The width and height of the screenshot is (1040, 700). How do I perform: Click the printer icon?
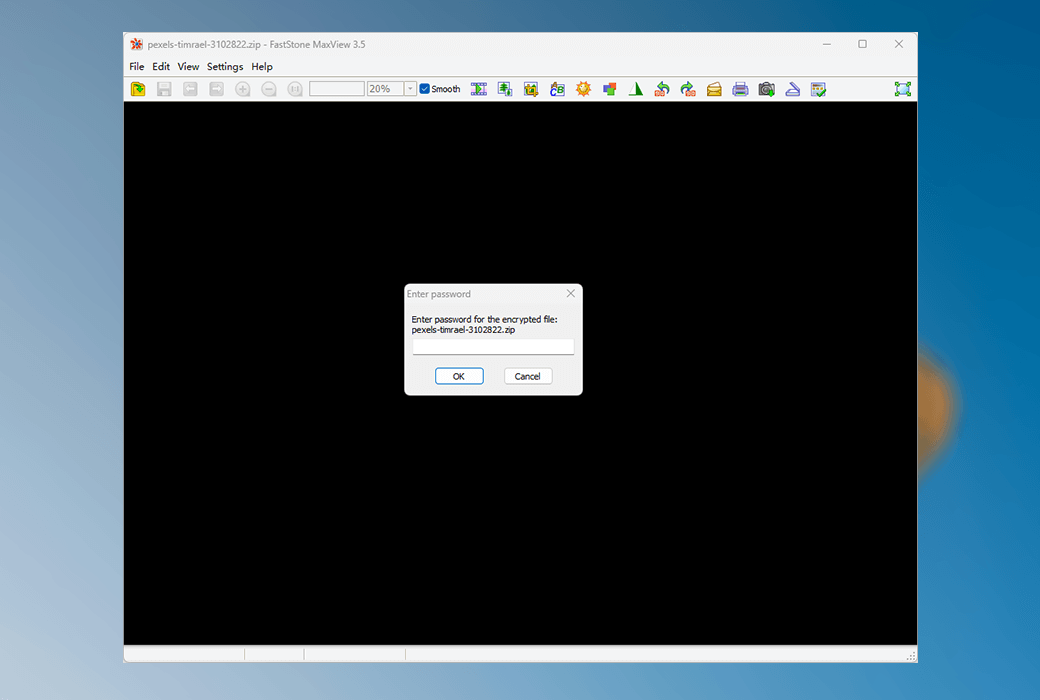(x=740, y=89)
